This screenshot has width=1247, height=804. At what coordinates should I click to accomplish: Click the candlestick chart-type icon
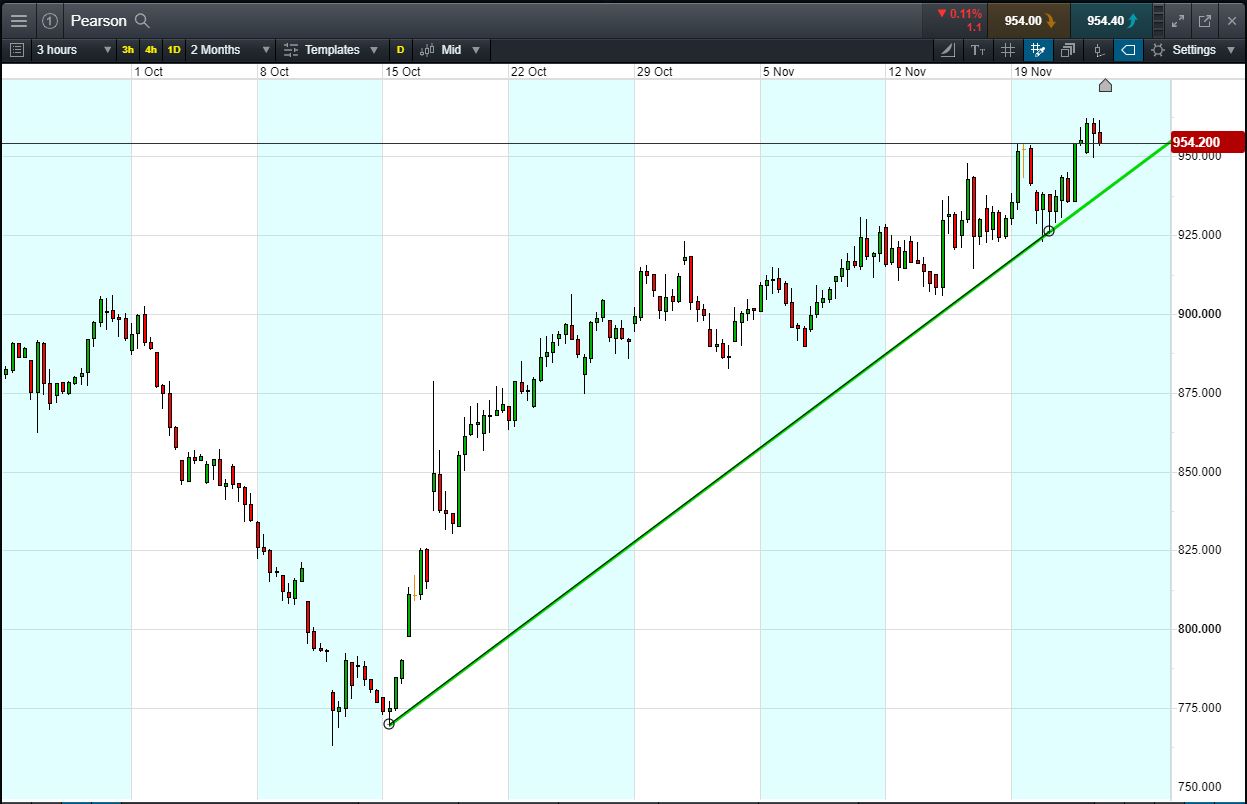(427, 49)
